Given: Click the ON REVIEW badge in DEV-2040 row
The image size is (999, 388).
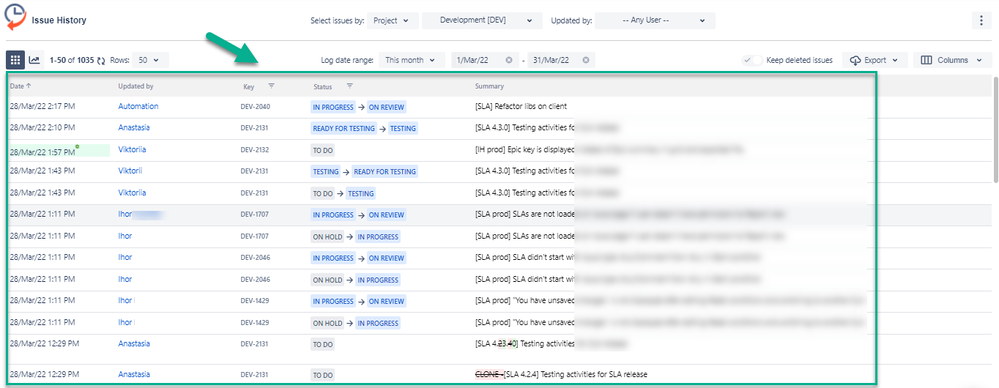Looking at the screenshot, I should click(386, 107).
